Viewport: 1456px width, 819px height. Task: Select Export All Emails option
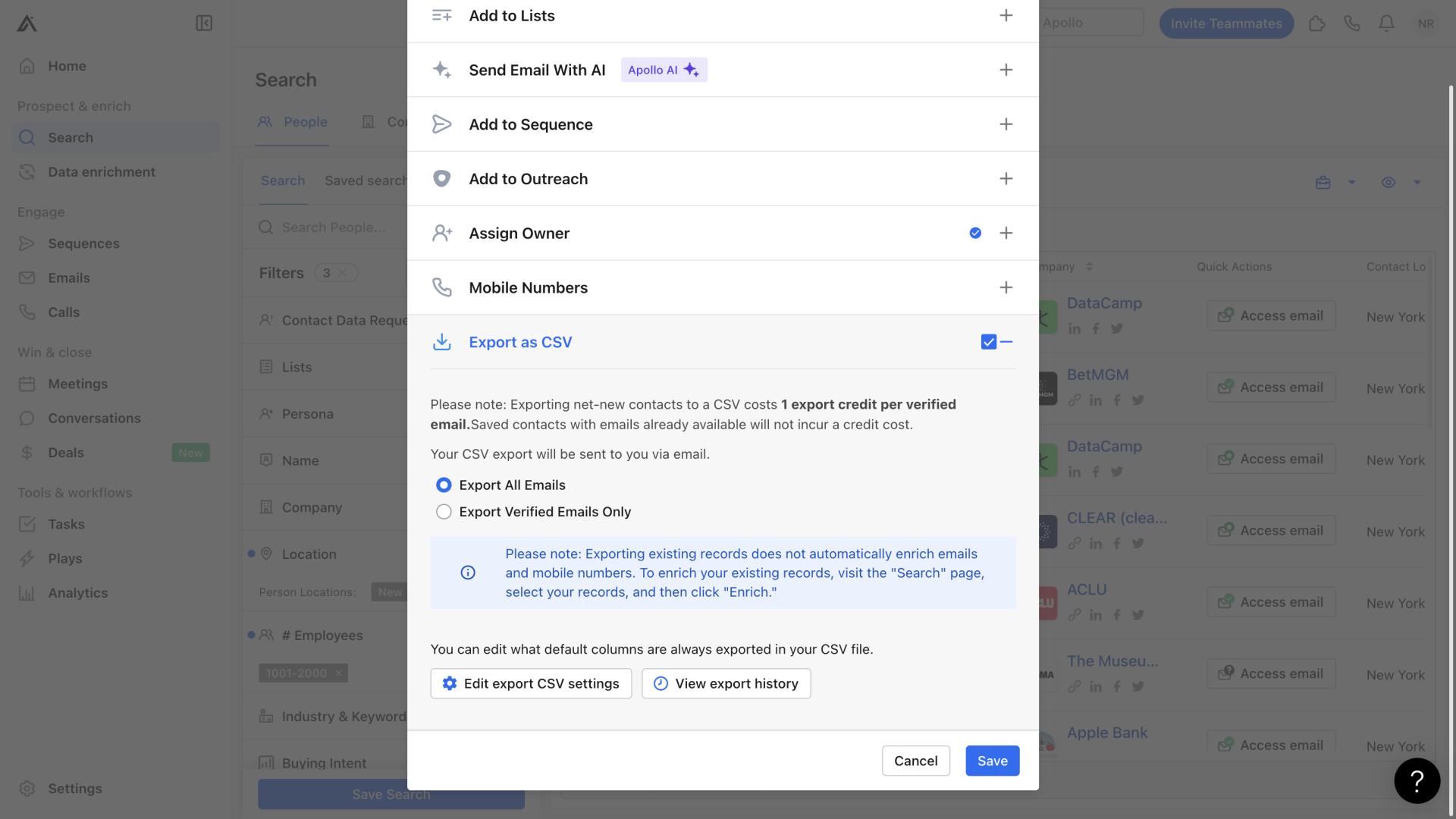coord(444,485)
